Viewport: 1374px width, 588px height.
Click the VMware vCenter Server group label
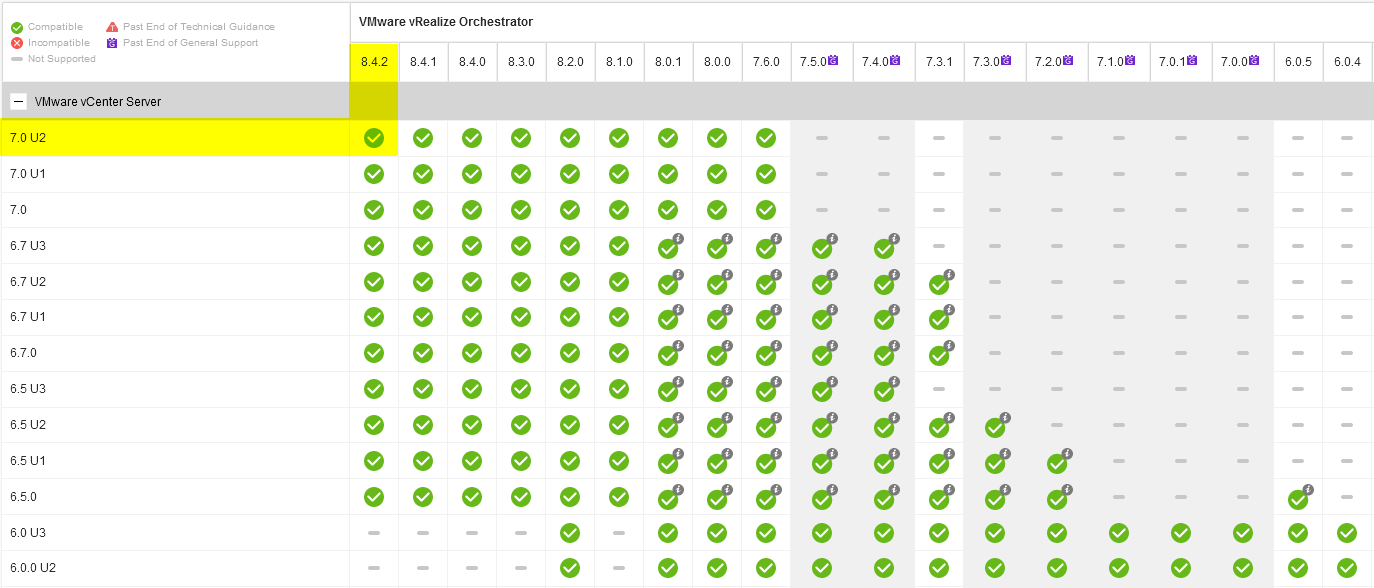coord(98,102)
